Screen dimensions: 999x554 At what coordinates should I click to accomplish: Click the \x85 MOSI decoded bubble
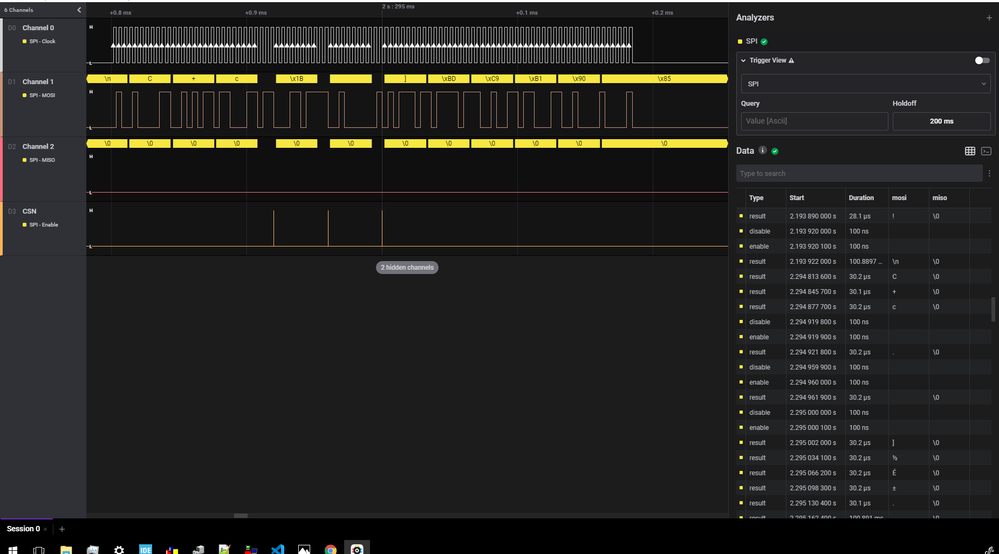point(664,79)
